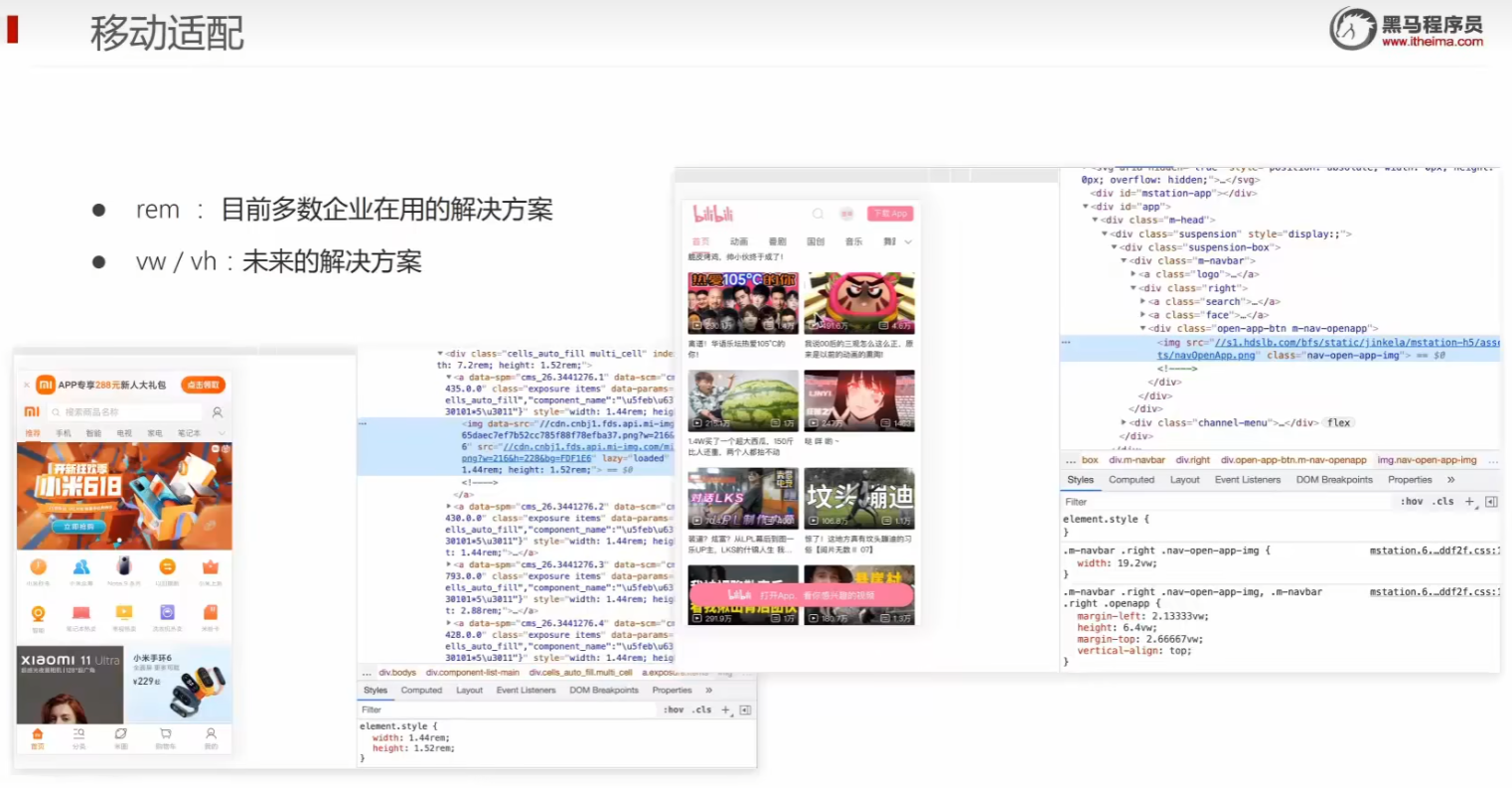
Task: Collapse the div class="m-navbar" node
Action: click(1125, 260)
